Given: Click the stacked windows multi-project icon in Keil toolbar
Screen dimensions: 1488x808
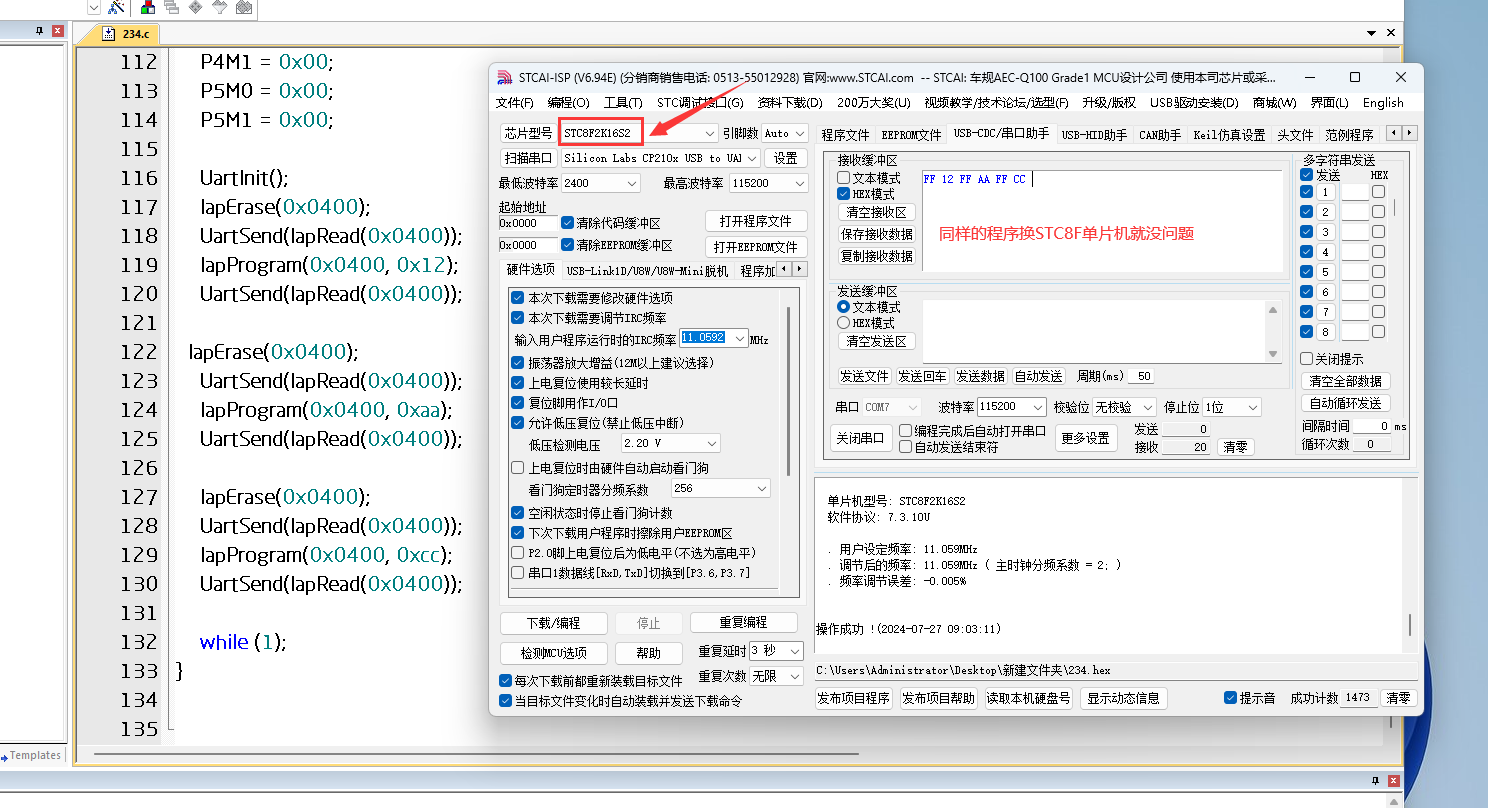Looking at the screenshot, I should pos(171,7).
